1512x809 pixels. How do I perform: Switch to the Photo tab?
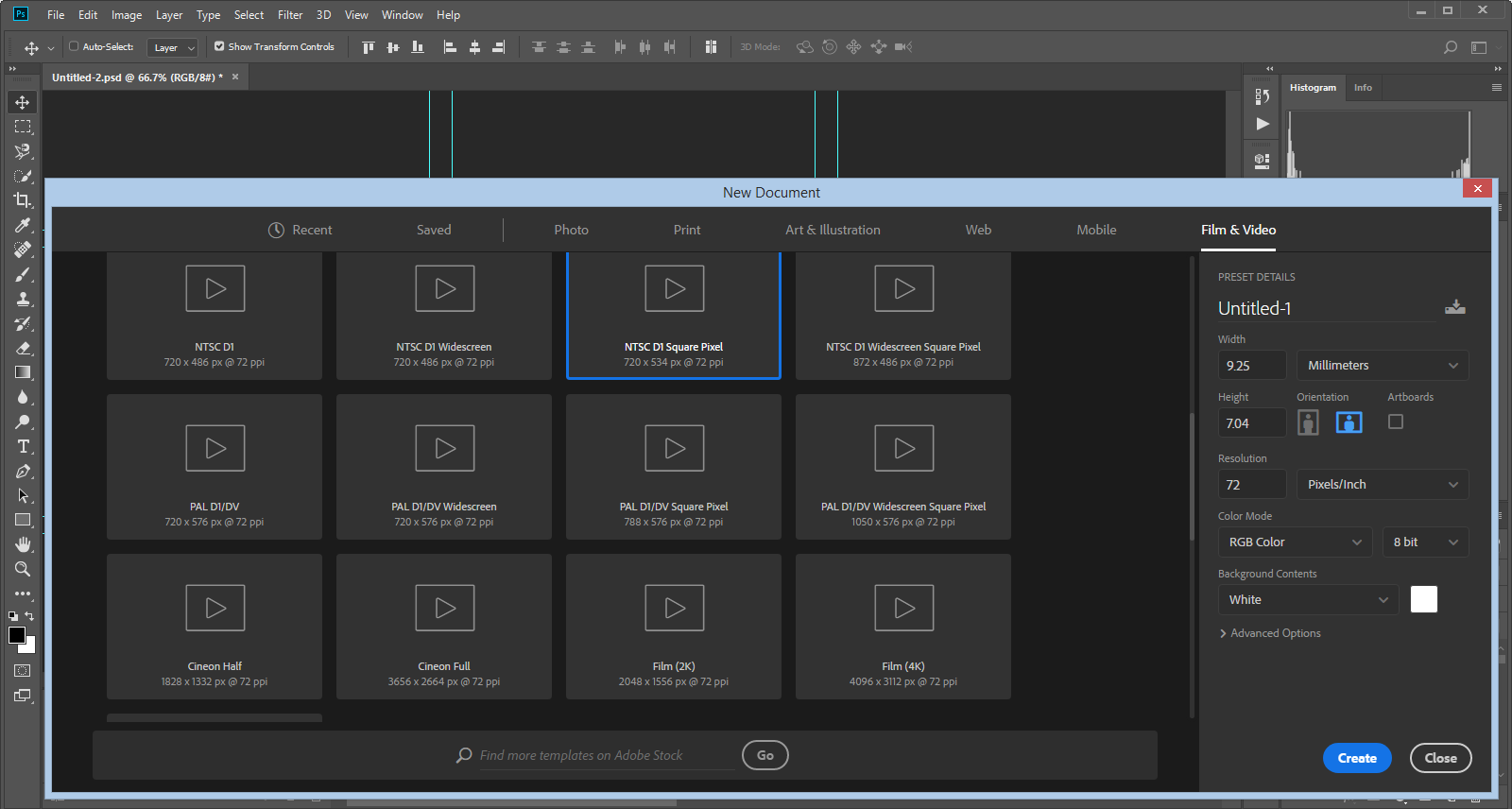click(571, 230)
